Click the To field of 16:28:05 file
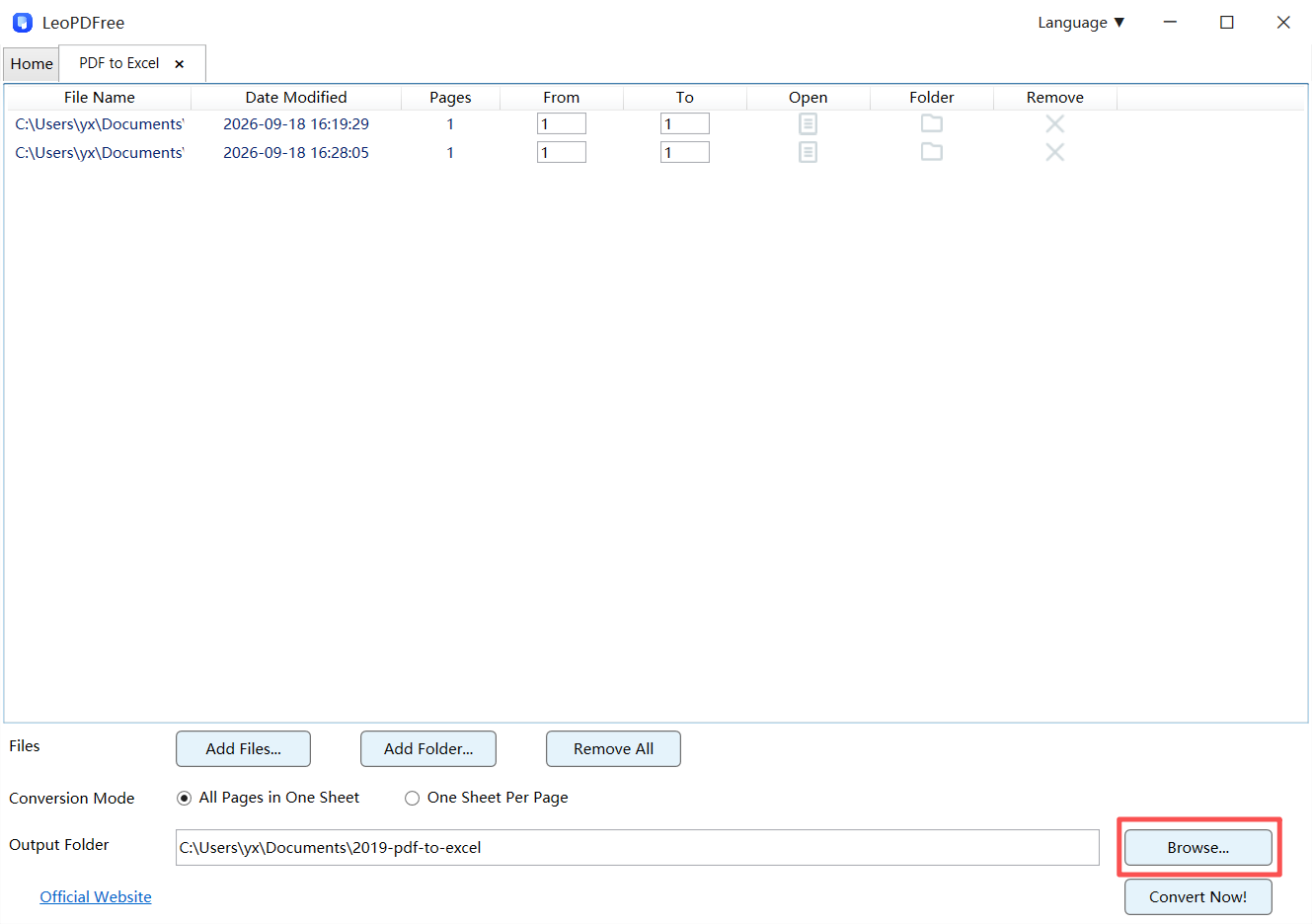Viewport: 1312px width, 924px height. tap(684, 152)
